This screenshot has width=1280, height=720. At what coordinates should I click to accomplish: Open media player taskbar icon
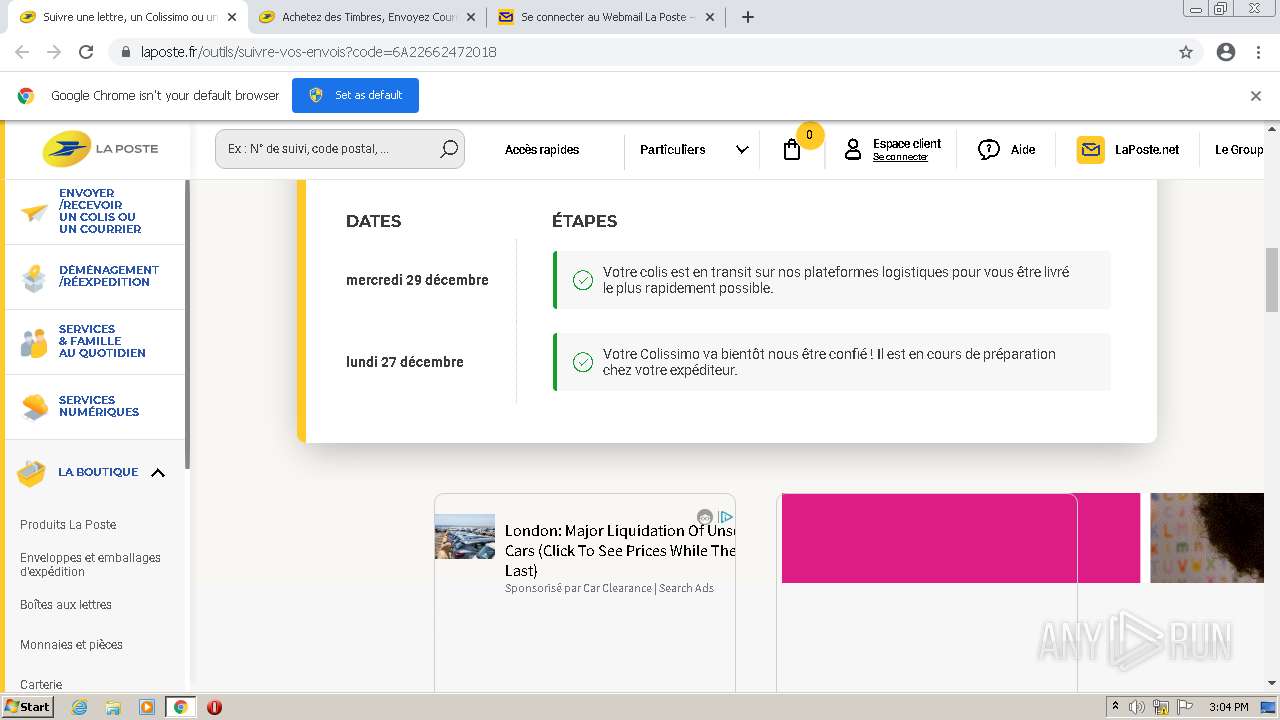147,707
